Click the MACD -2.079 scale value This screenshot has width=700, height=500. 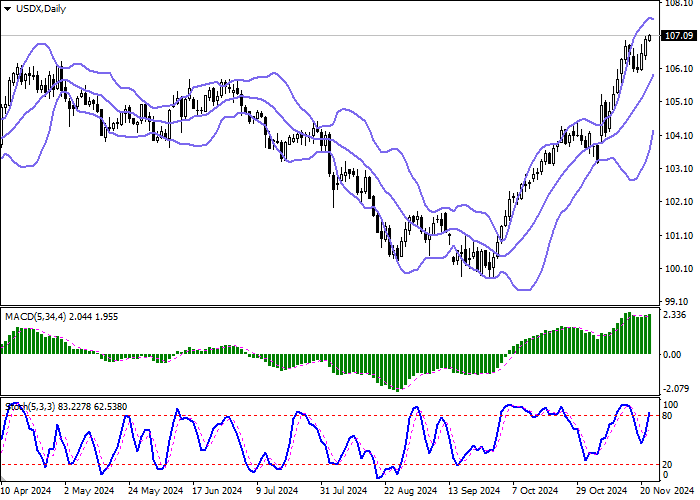676,389
